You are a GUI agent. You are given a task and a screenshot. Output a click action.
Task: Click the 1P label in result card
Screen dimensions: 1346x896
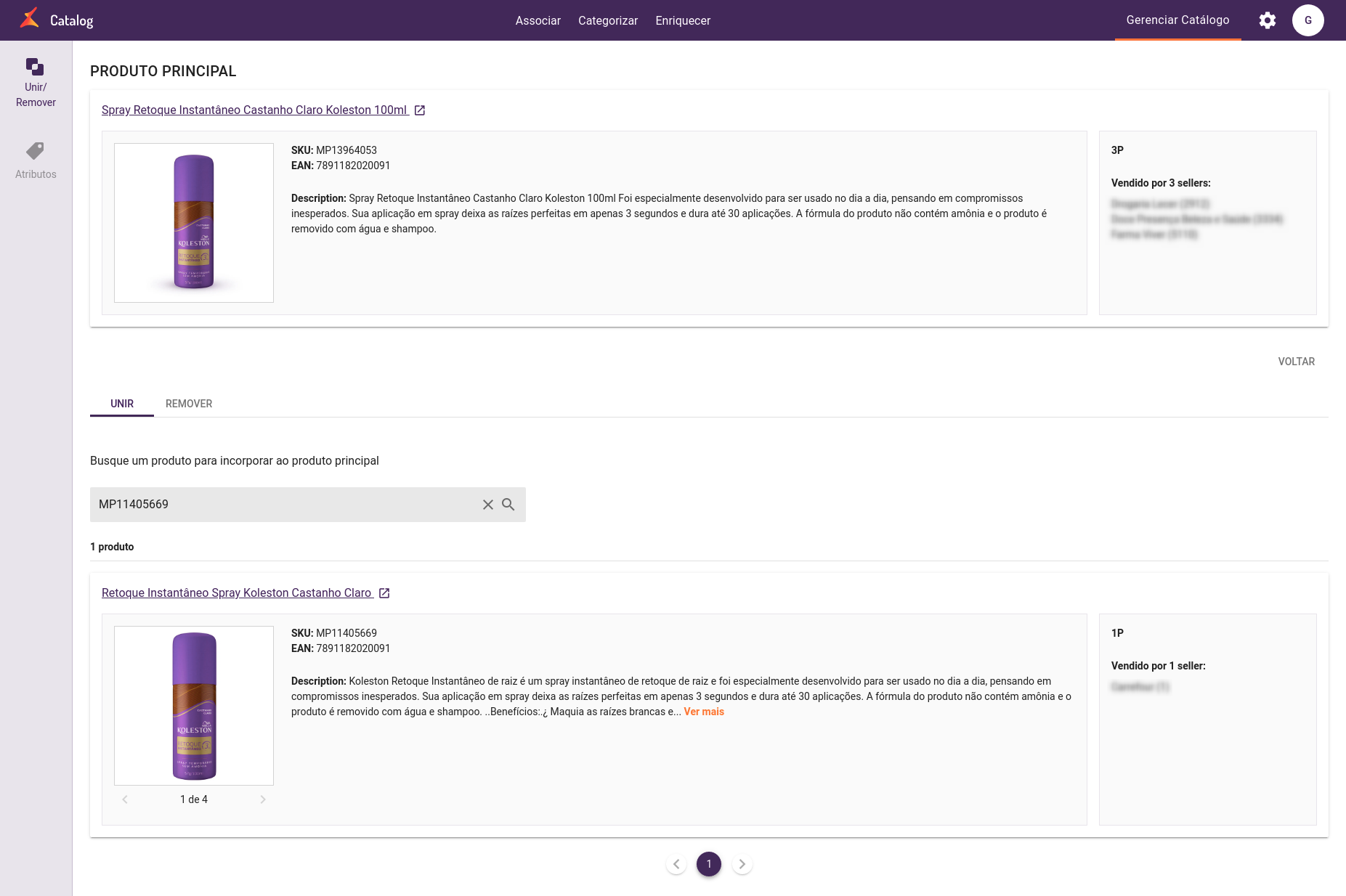coord(1117,633)
